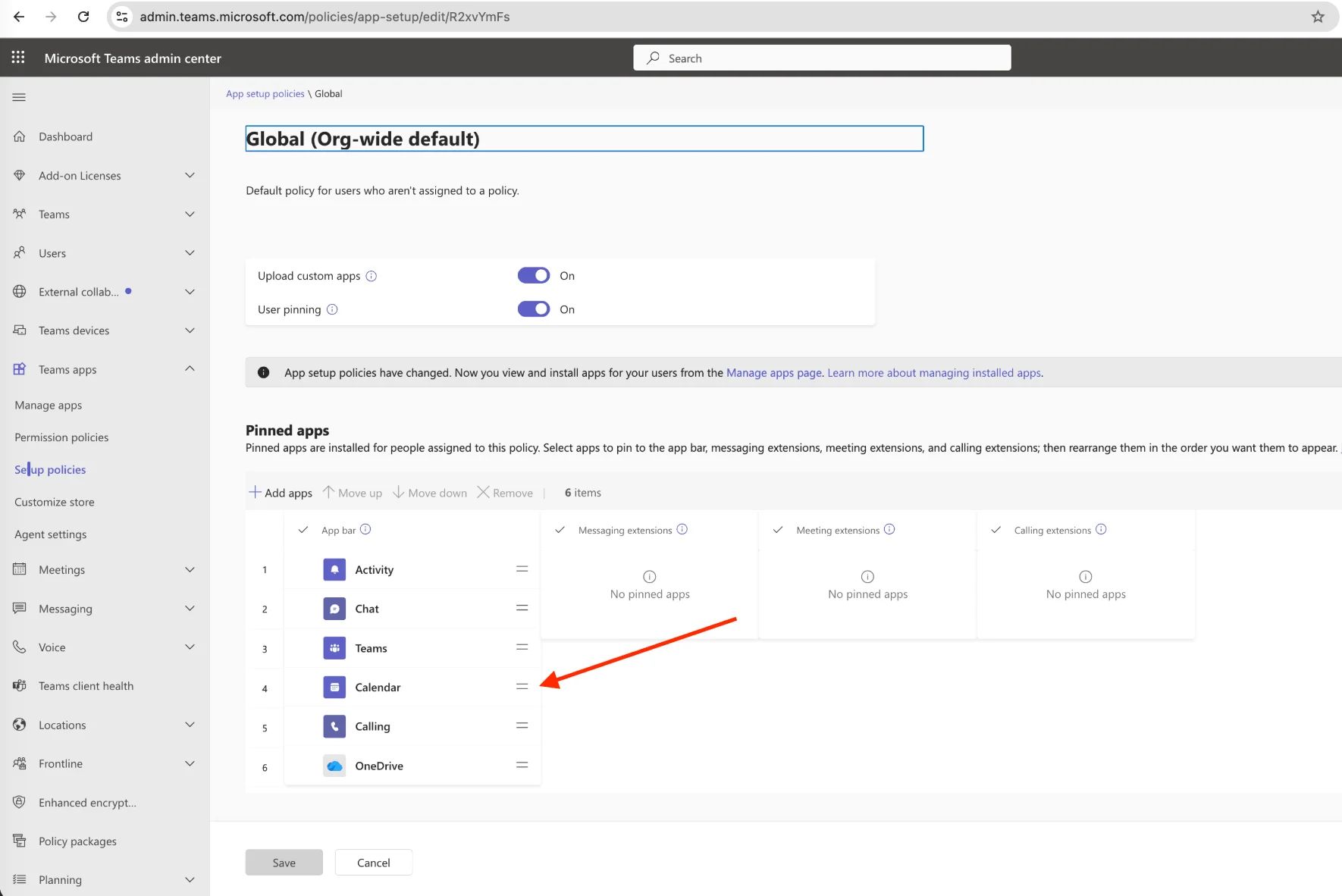
Task: Go to Permission policies
Action: pos(61,437)
